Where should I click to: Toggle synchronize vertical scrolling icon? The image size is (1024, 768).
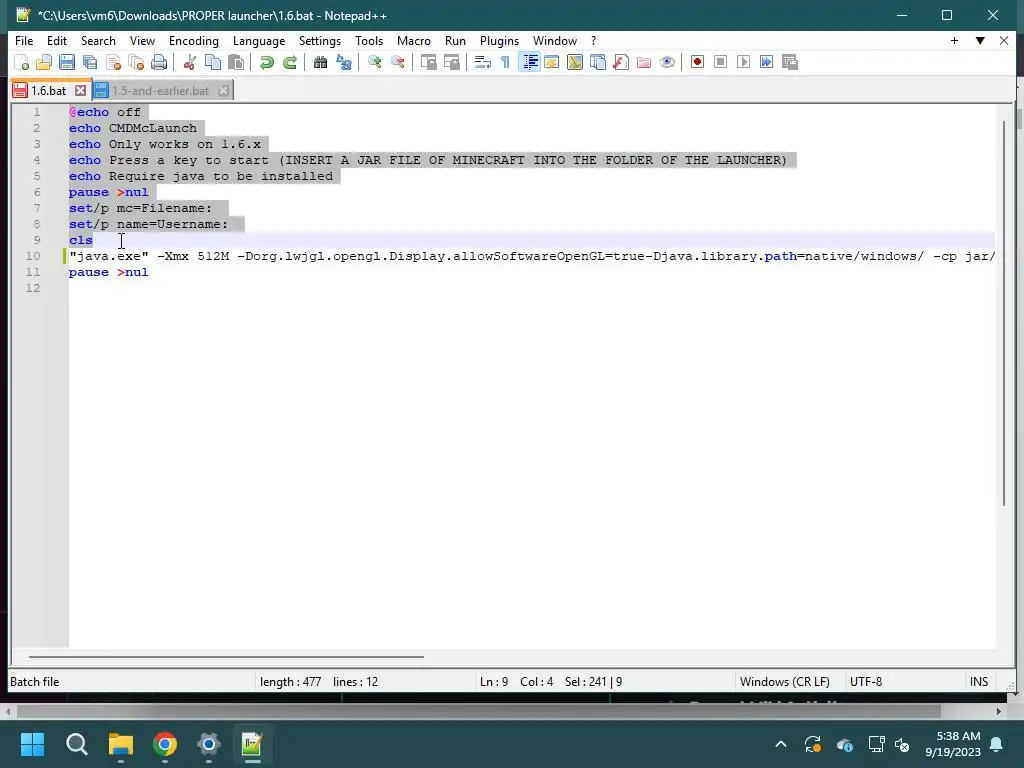pyautogui.click(x=428, y=62)
